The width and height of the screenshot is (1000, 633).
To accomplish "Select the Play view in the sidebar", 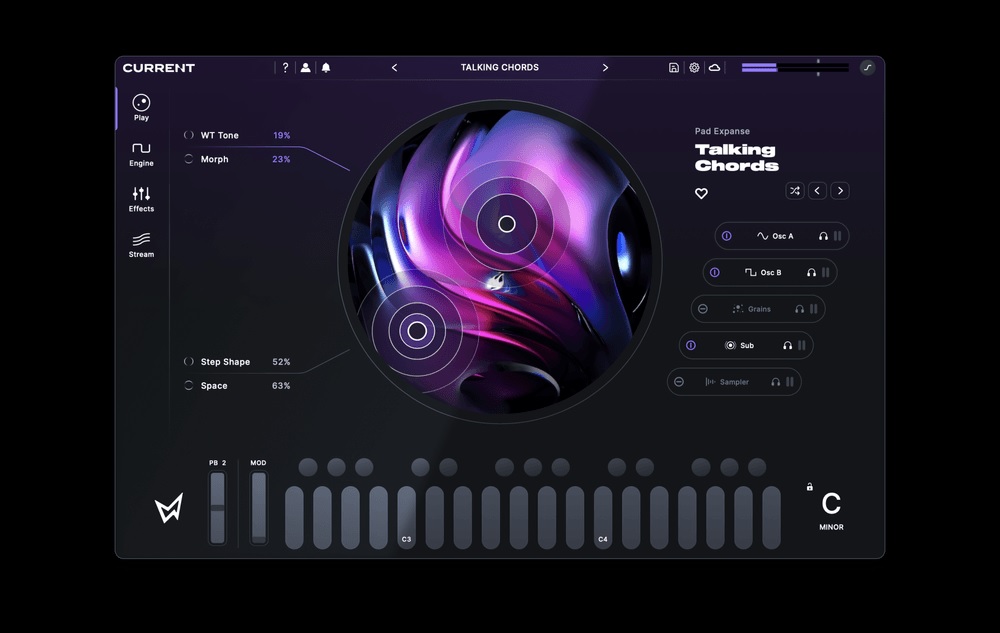I will pyautogui.click(x=140, y=105).
